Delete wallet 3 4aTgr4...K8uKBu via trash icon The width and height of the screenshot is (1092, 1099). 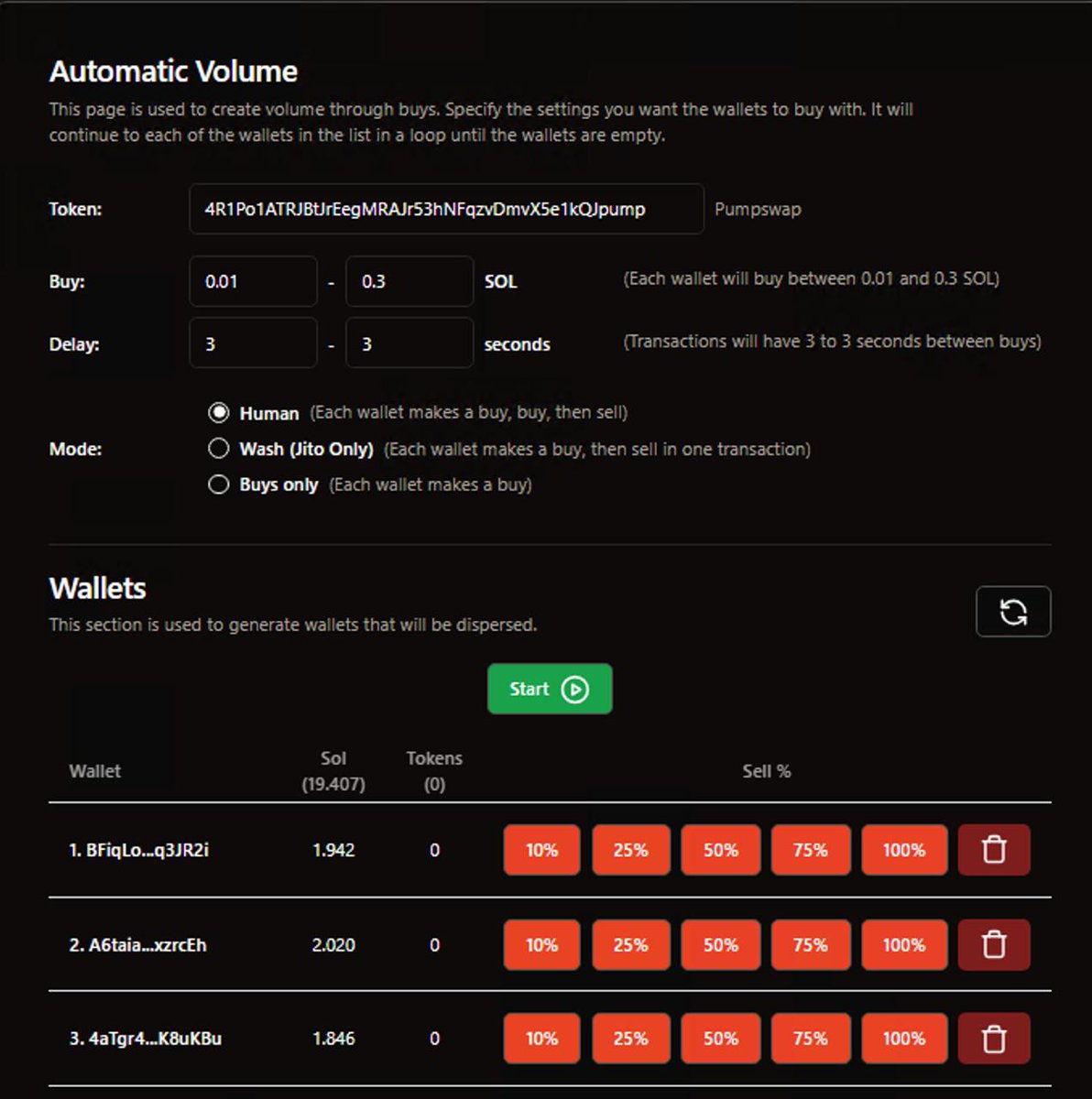(994, 1039)
